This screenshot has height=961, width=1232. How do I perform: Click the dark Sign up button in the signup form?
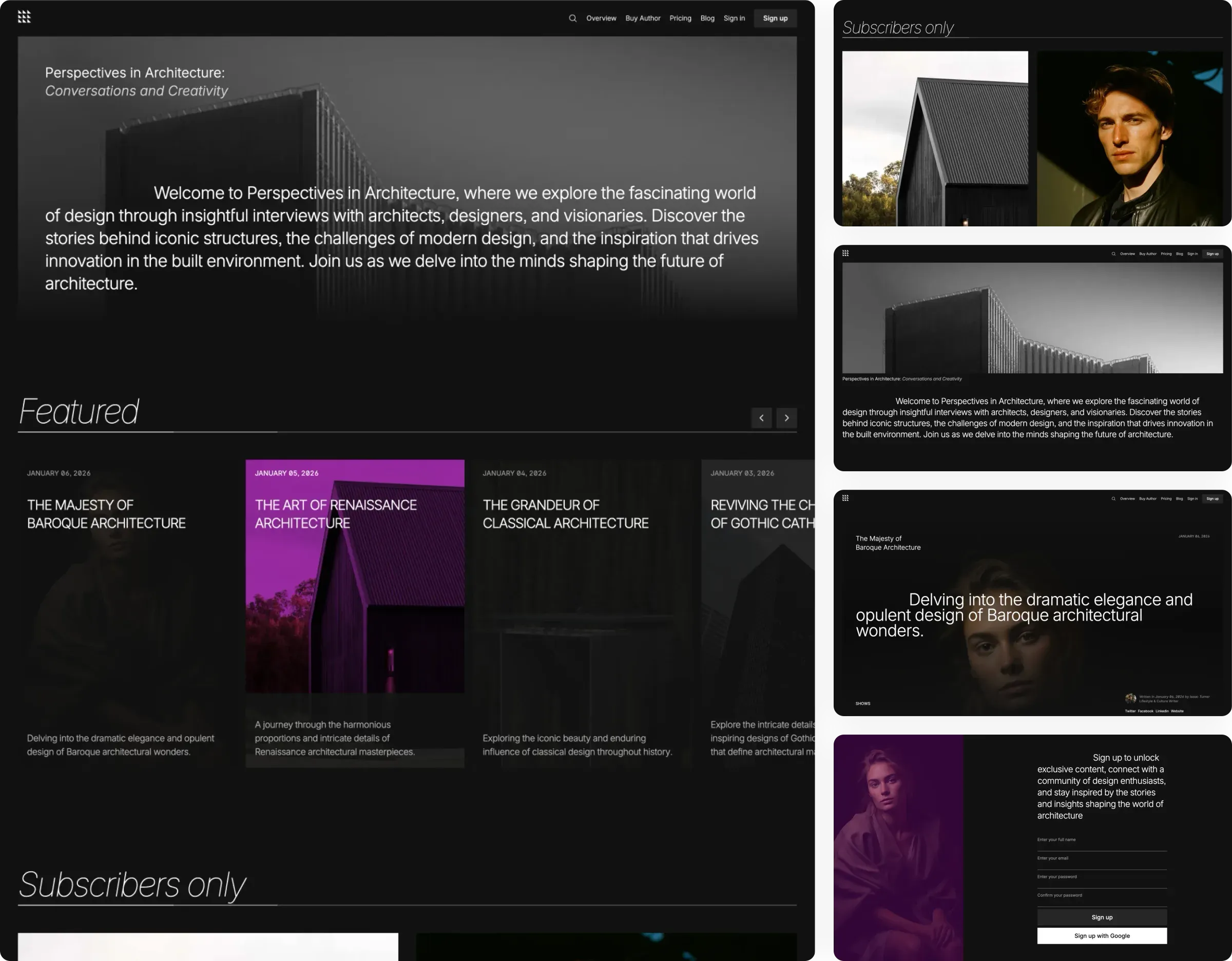1102,917
